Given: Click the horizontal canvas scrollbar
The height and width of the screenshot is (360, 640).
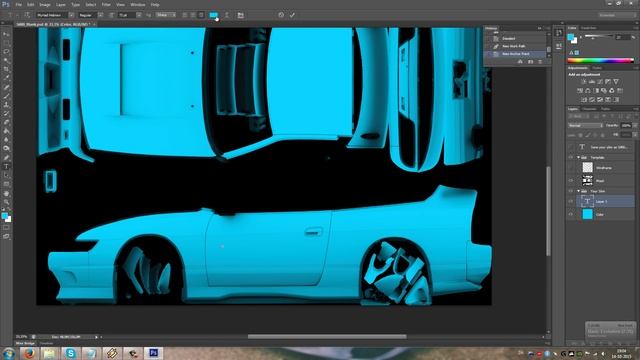Looking at the screenshot, I should 327,337.
